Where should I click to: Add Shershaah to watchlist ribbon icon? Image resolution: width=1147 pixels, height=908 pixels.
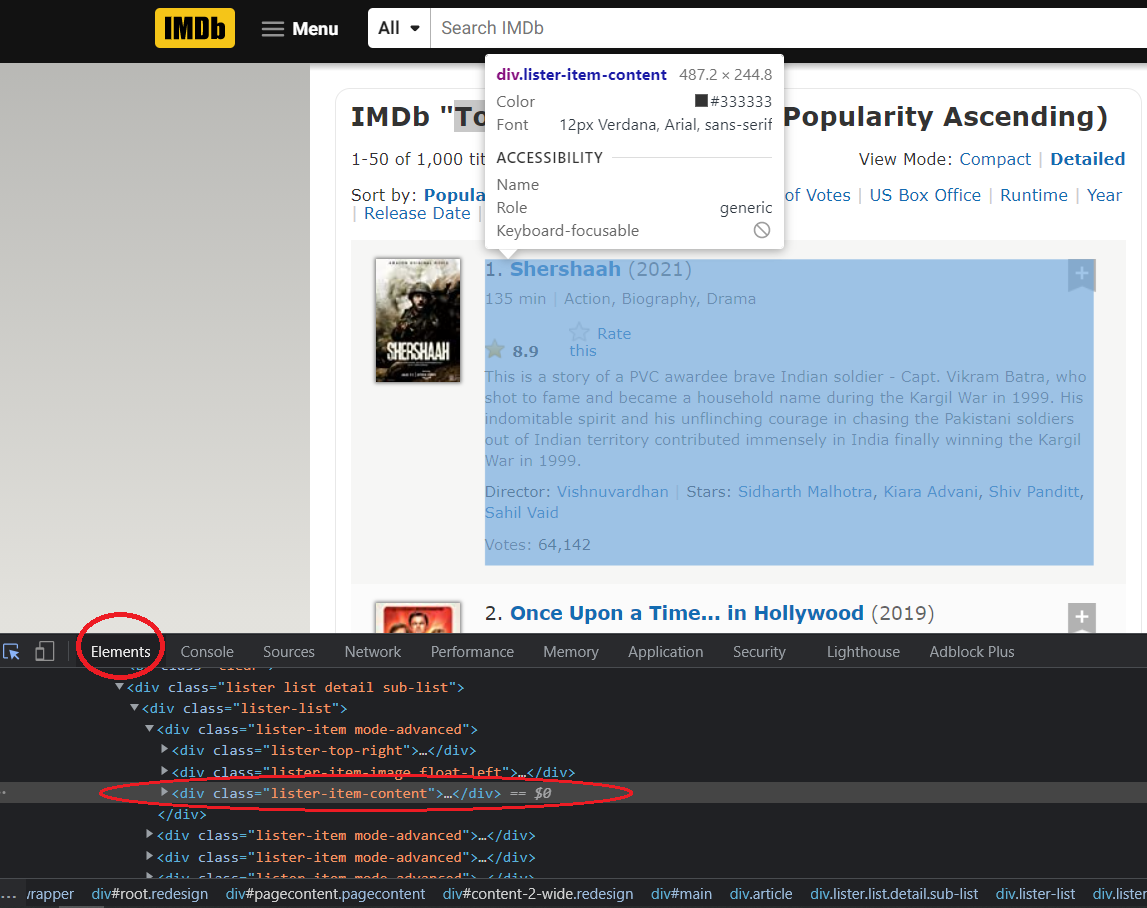click(1081, 275)
